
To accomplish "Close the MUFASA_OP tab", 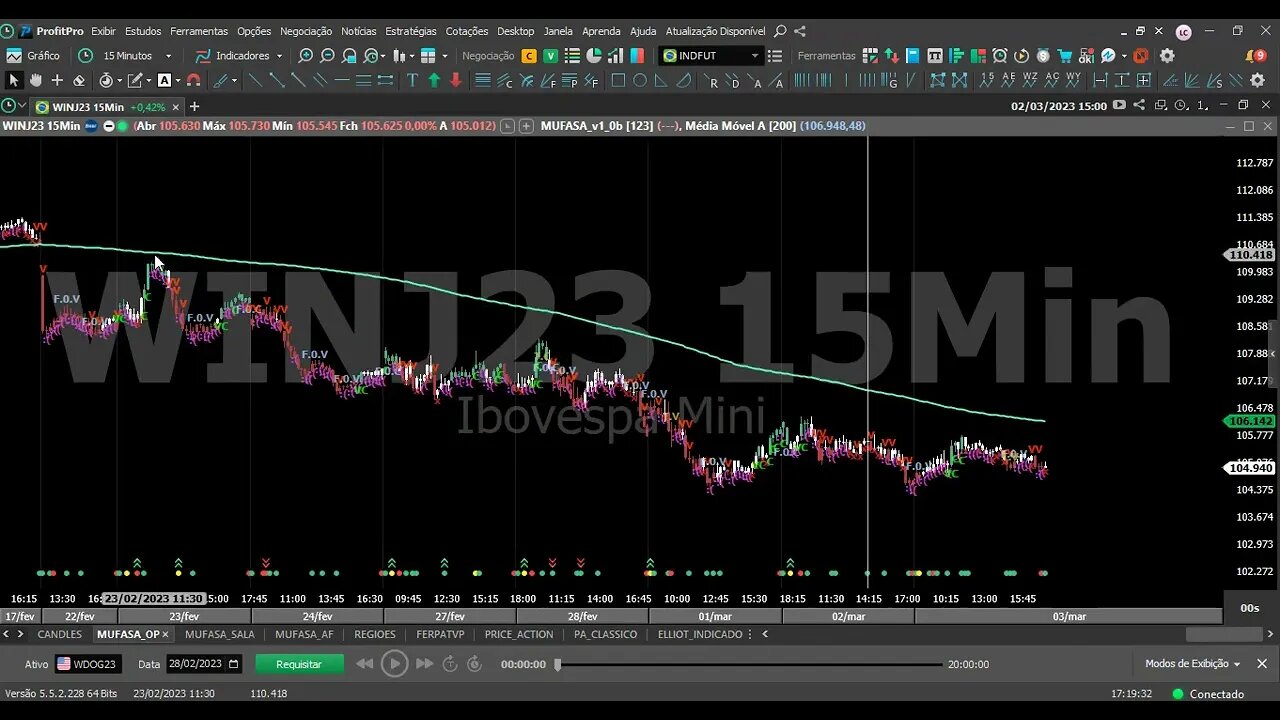I will (166, 634).
